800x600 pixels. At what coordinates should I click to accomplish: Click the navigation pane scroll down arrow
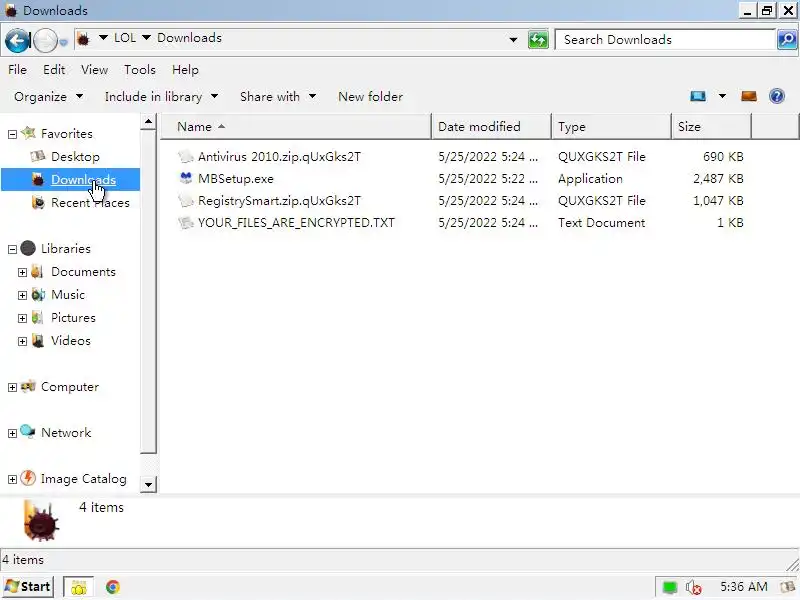148,485
